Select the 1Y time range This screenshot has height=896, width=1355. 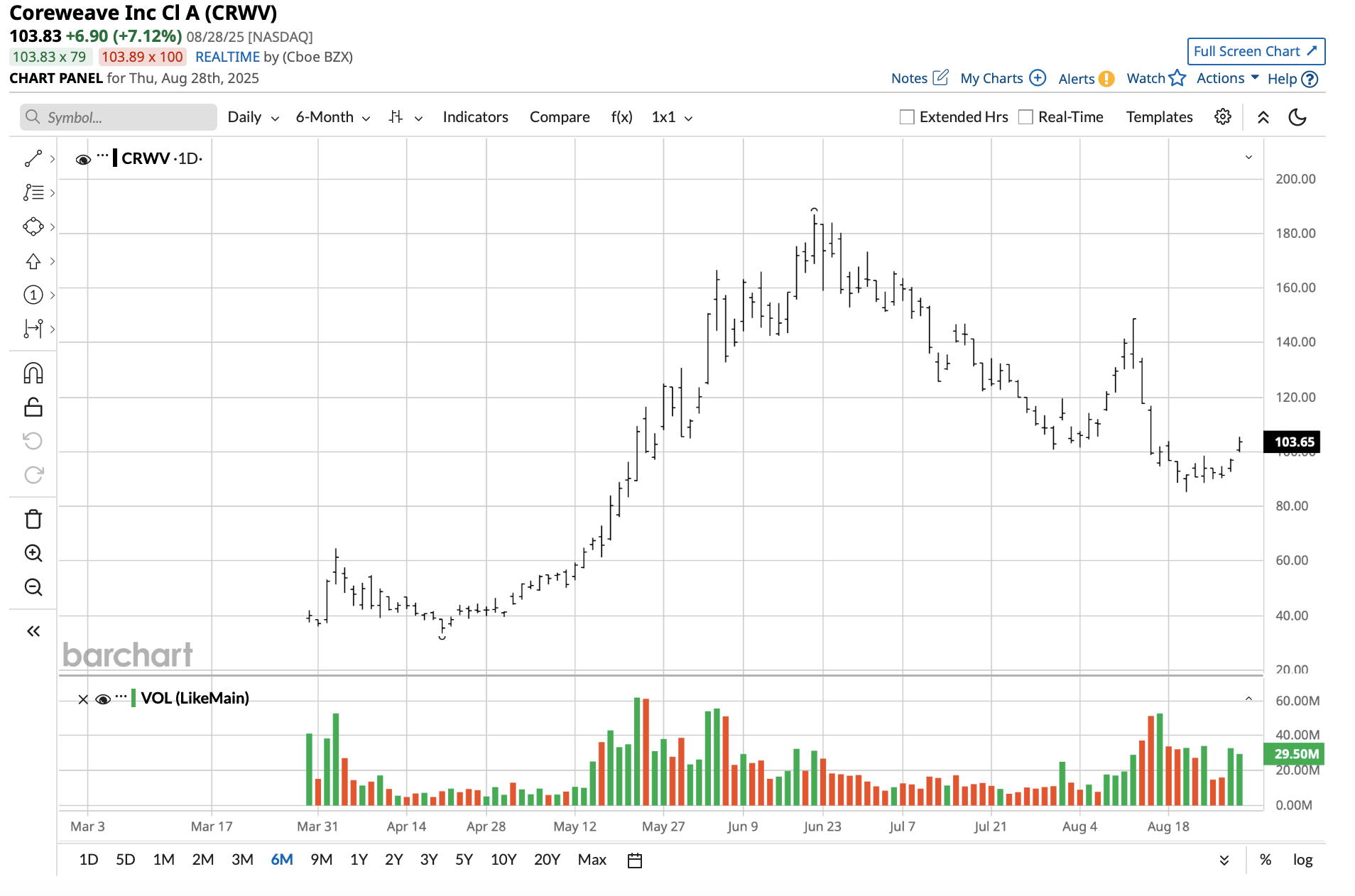(359, 860)
